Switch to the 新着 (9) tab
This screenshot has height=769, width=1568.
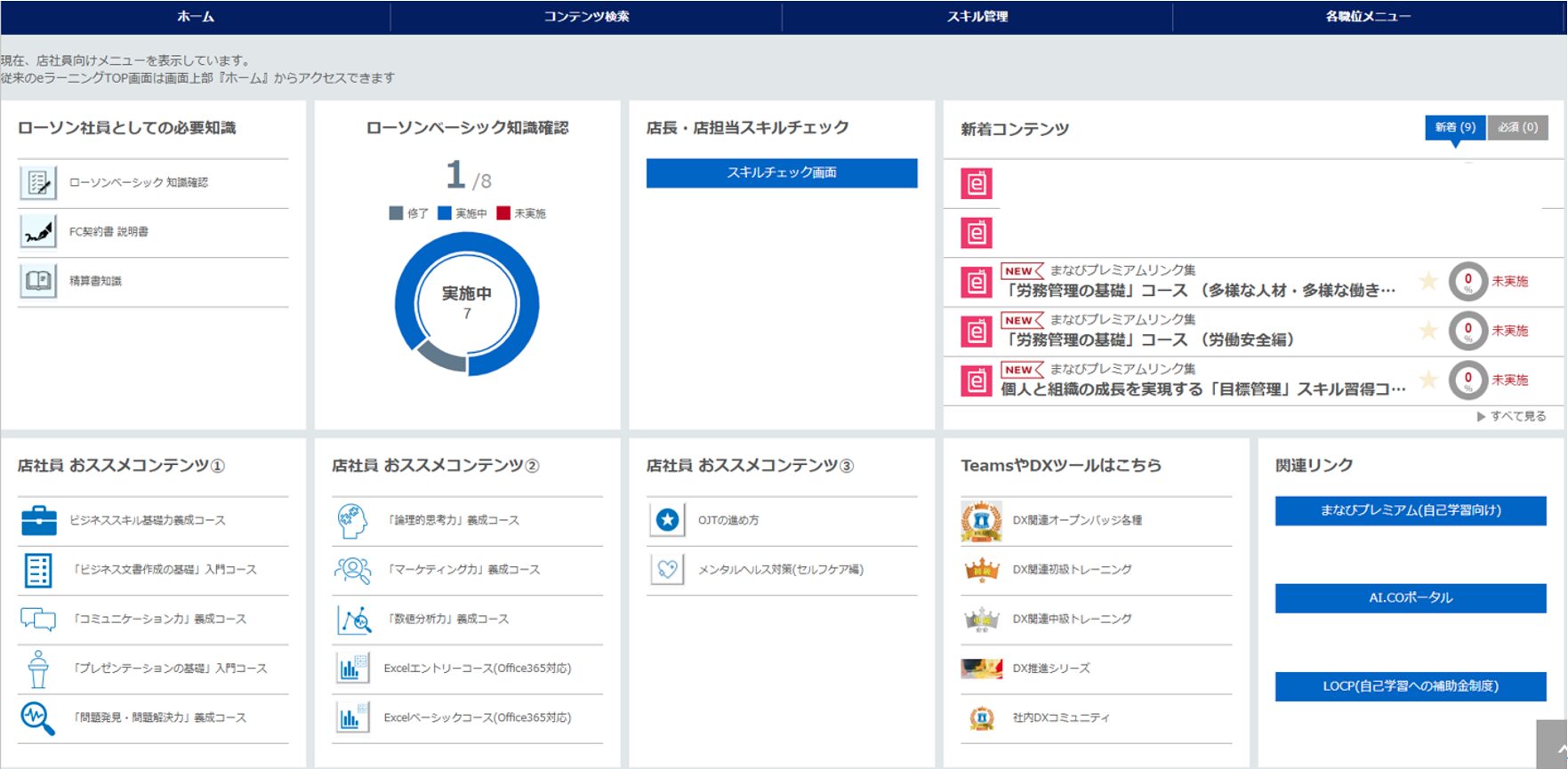tap(1455, 127)
